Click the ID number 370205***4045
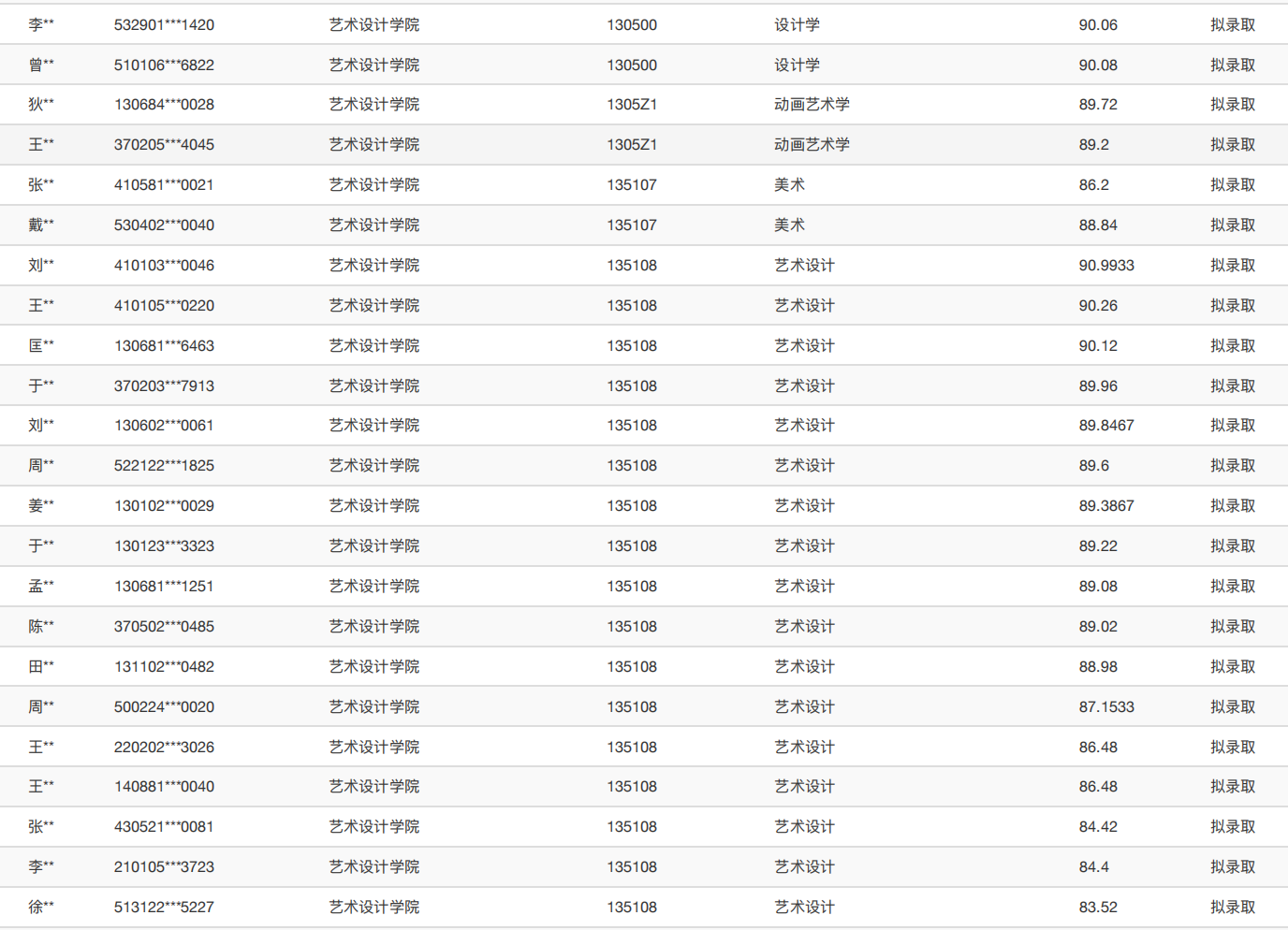This screenshot has height=930, width=1288. (164, 145)
